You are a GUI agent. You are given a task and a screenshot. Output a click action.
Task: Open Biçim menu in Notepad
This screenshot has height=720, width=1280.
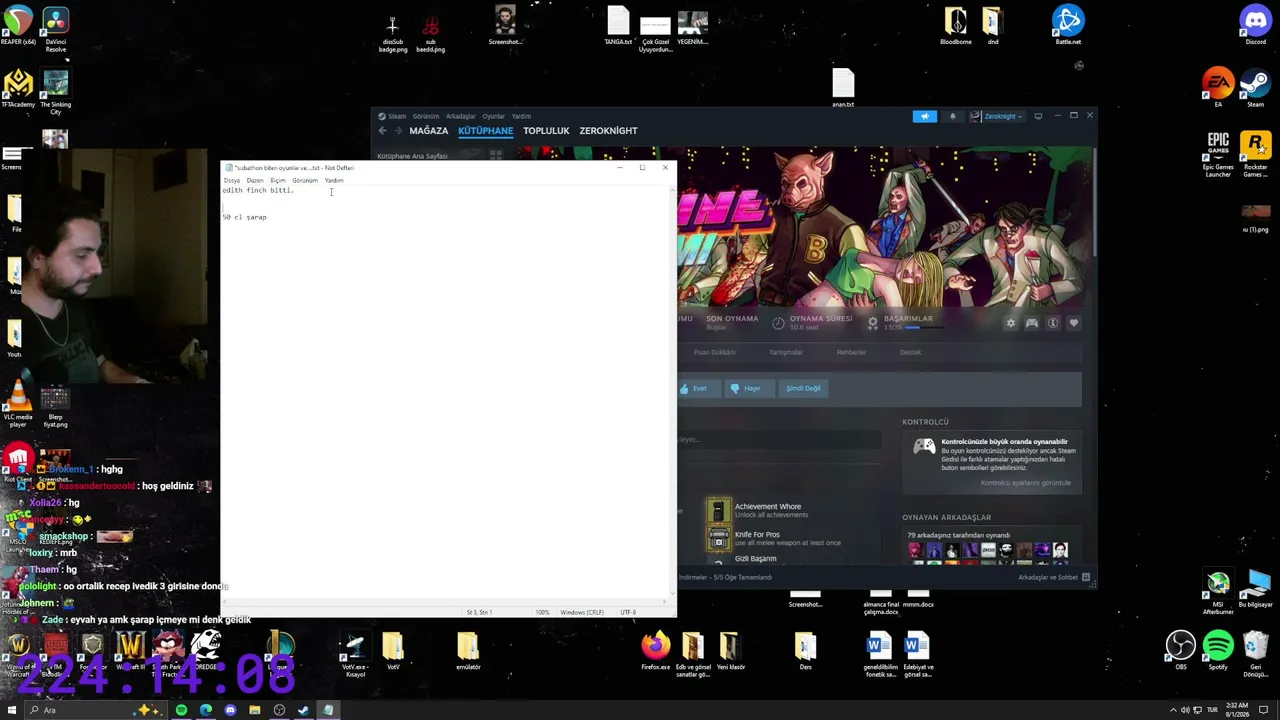pyautogui.click(x=278, y=180)
